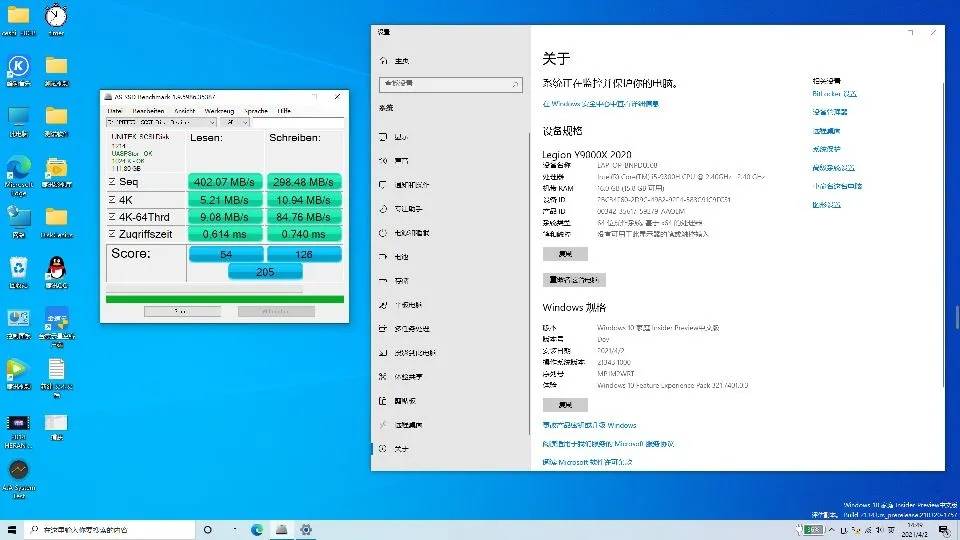960x540 pixels.
Task: Open the Microsoft Software License Terms link
Action: point(587,462)
